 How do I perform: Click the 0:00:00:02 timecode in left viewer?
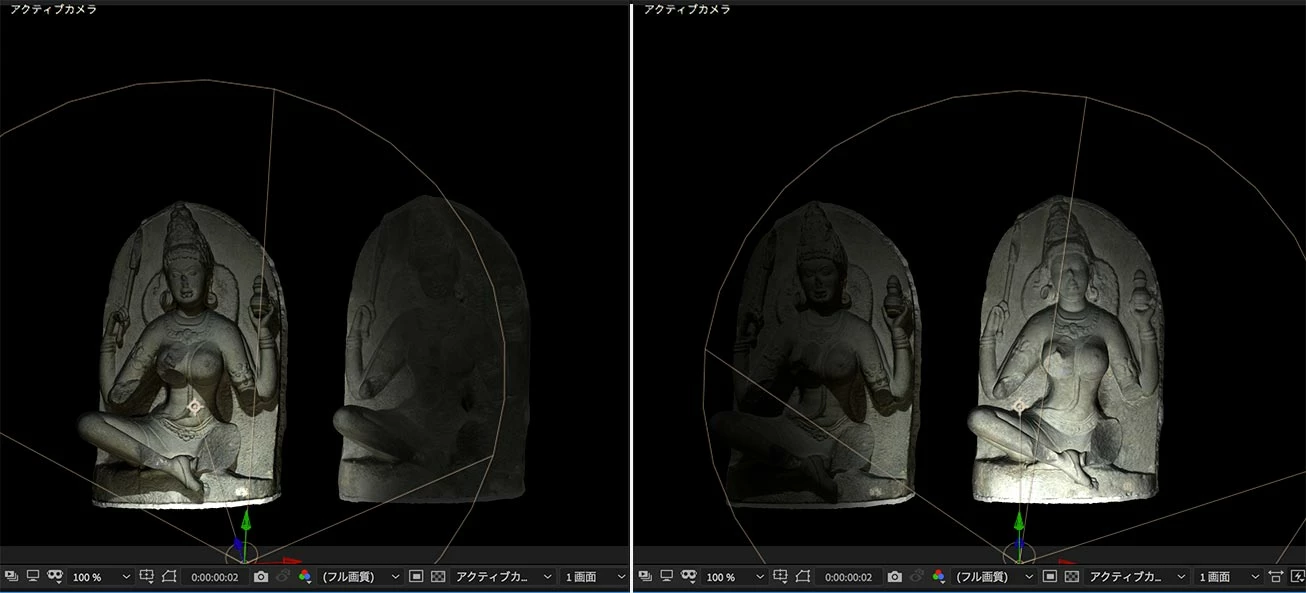point(215,577)
